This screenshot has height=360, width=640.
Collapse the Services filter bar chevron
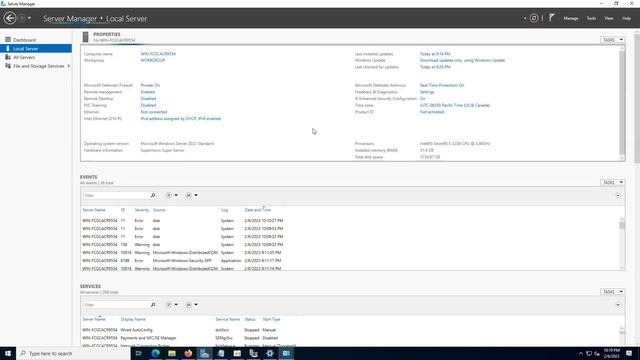tap(618, 305)
